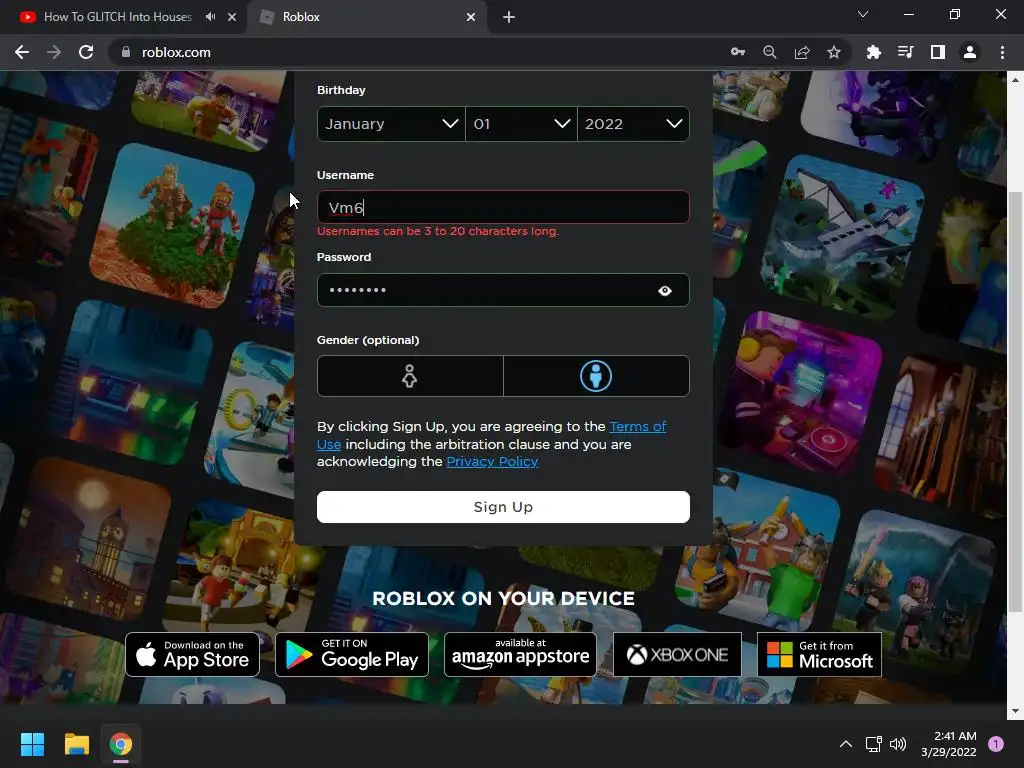This screenshot has height=768, width=1024.
Task: Open the birthday day dropdown showing 01
Action: click(x=521, y=123)
